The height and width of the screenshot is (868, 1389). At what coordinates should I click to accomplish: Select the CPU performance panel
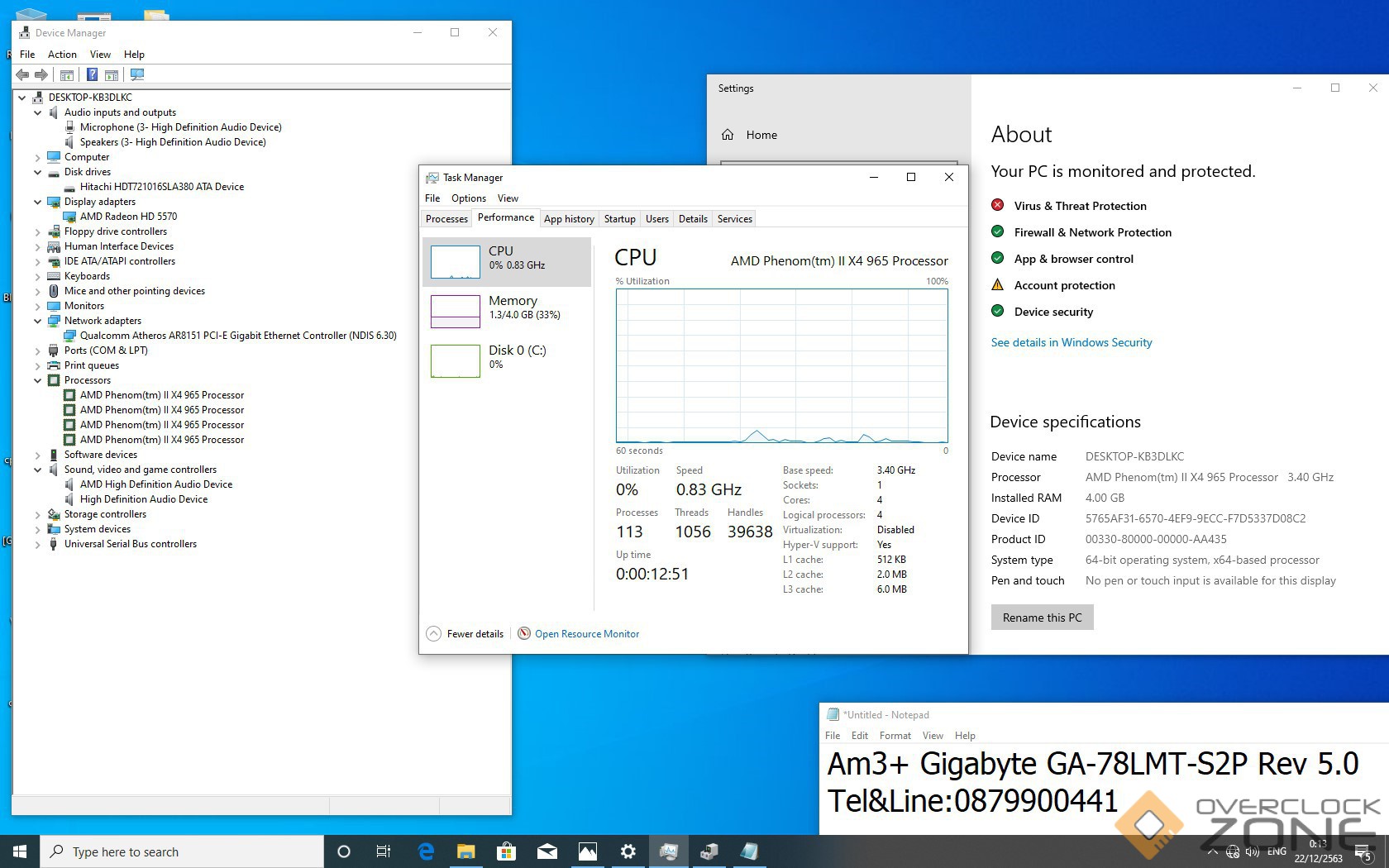pyautogui.click(x=507, y=262)
